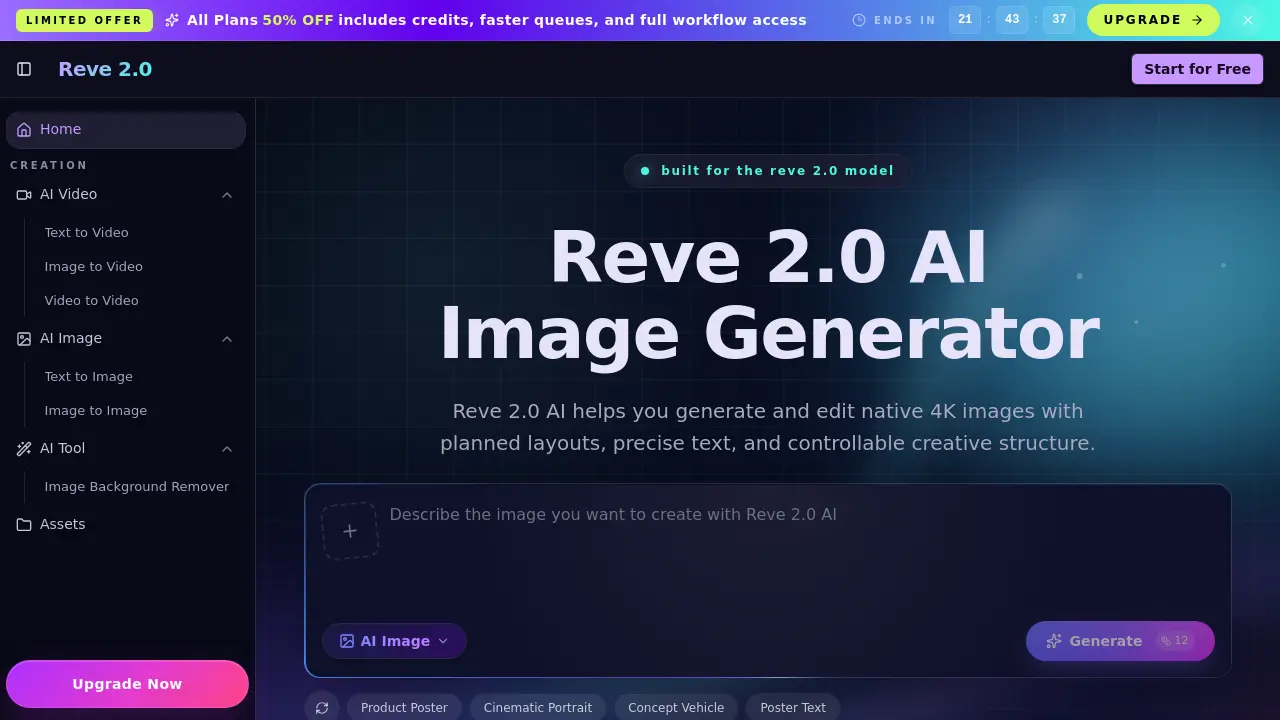Click the countdown minutes value 43
The height and width of the screenshot is (720, 1280).
coord(1012,19)
